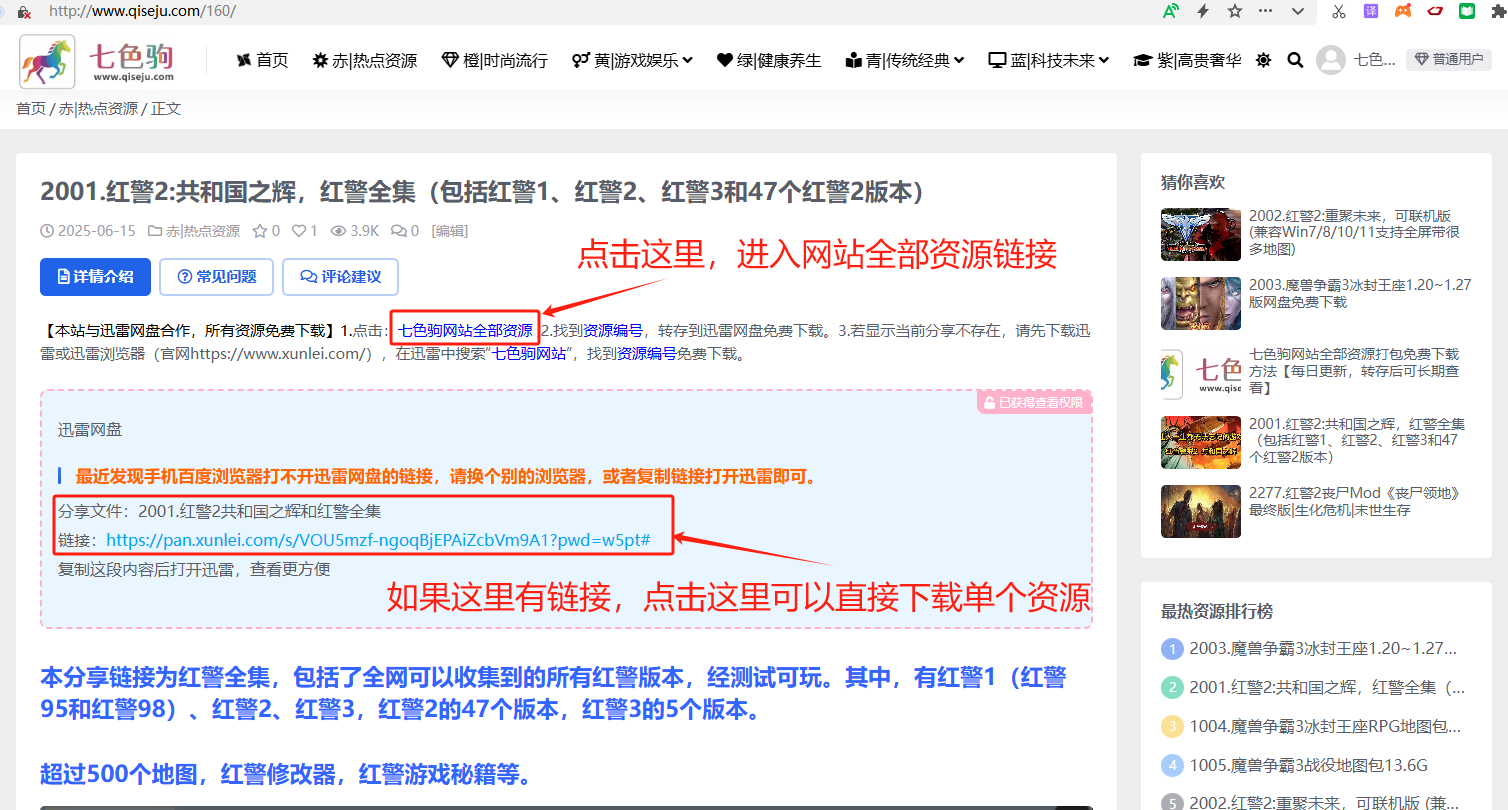The width and height of the screenshot is (1508, 810).
Task: Click the 七色... username text in header
Action: click(x=1374, y=60)
